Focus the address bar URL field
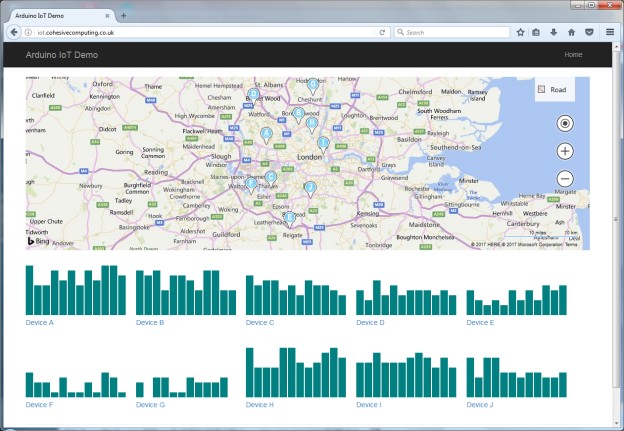This screenshot has width=624, height=431. pos(203,32)
